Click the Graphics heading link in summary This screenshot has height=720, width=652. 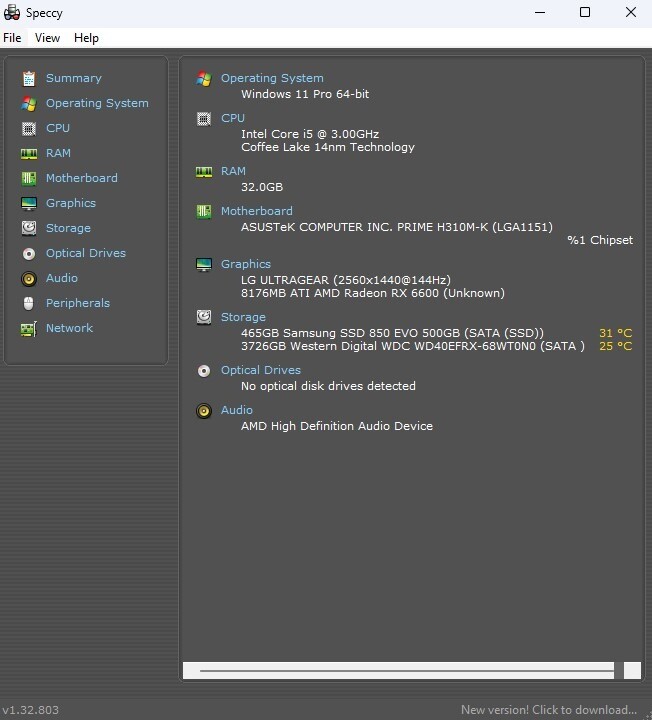coord(246,264)
